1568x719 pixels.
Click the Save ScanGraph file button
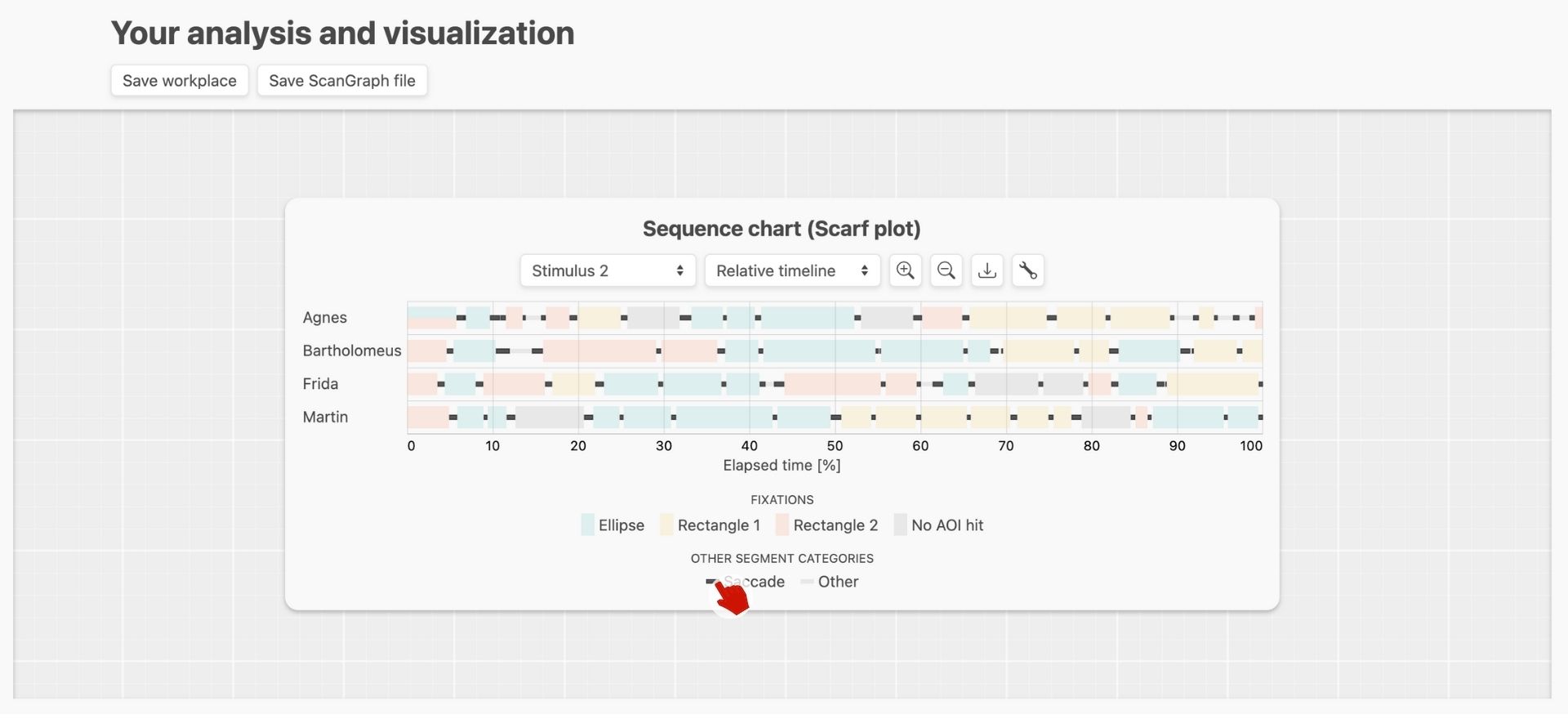click(342, 81)
